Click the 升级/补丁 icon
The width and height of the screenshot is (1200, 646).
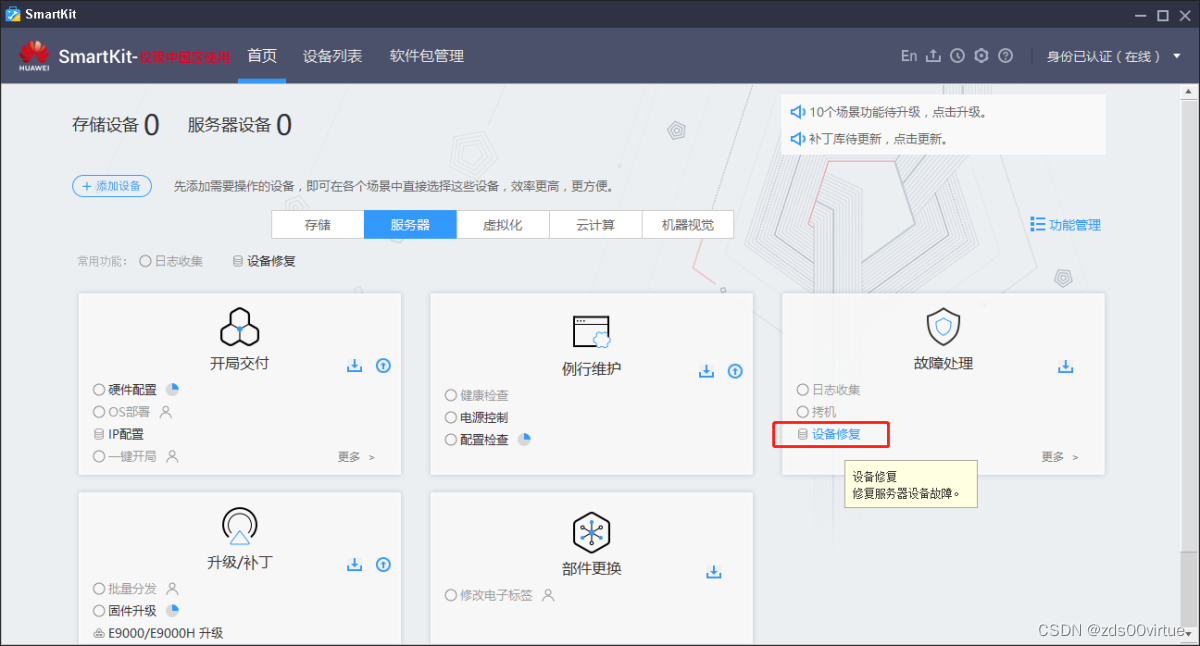click(x=240, y=527)
